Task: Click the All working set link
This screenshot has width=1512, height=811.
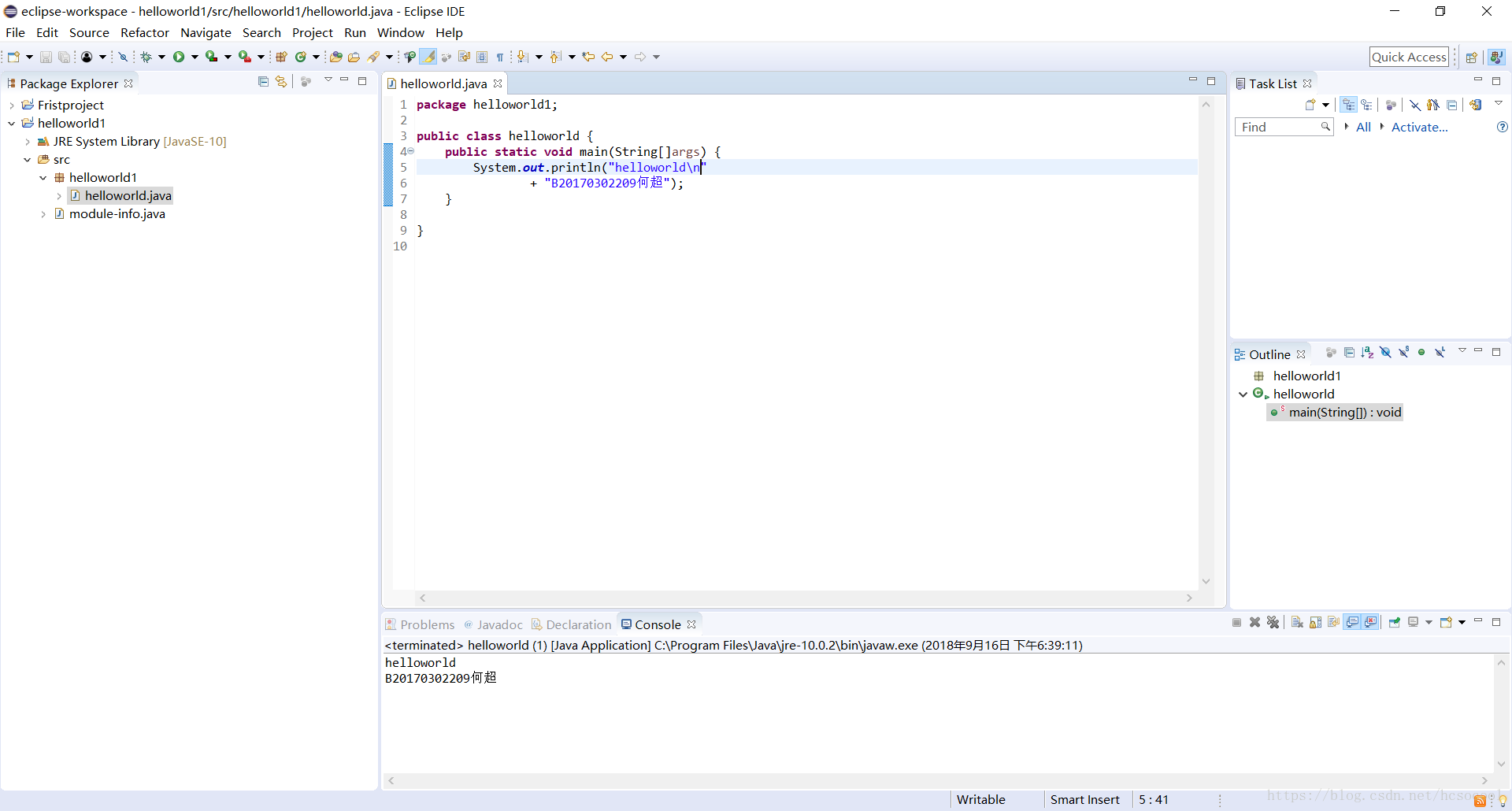Action: (1363, 127)
